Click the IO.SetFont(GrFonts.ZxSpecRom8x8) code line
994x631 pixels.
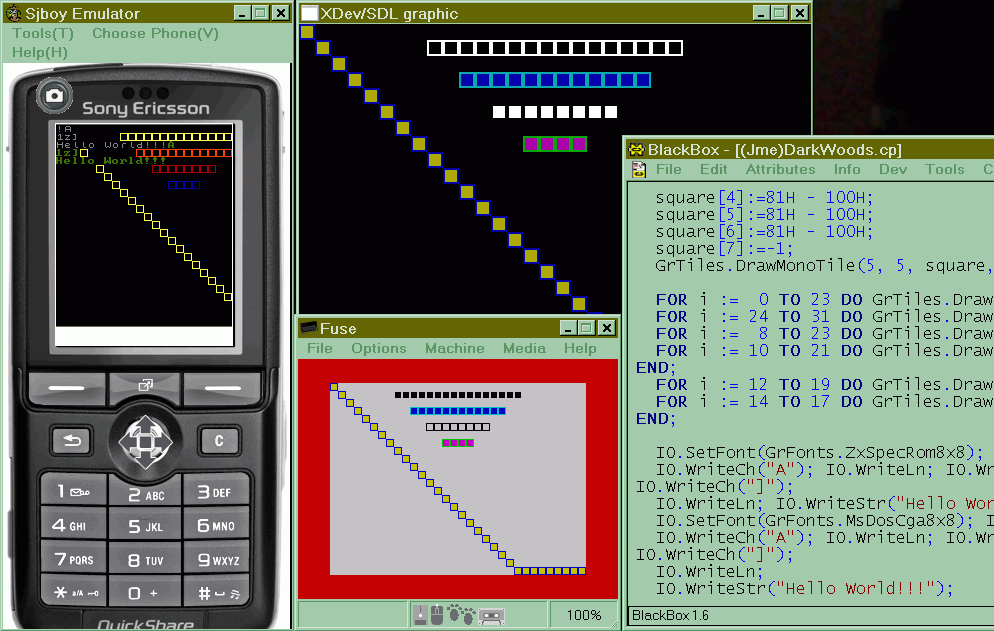(819, 453)
